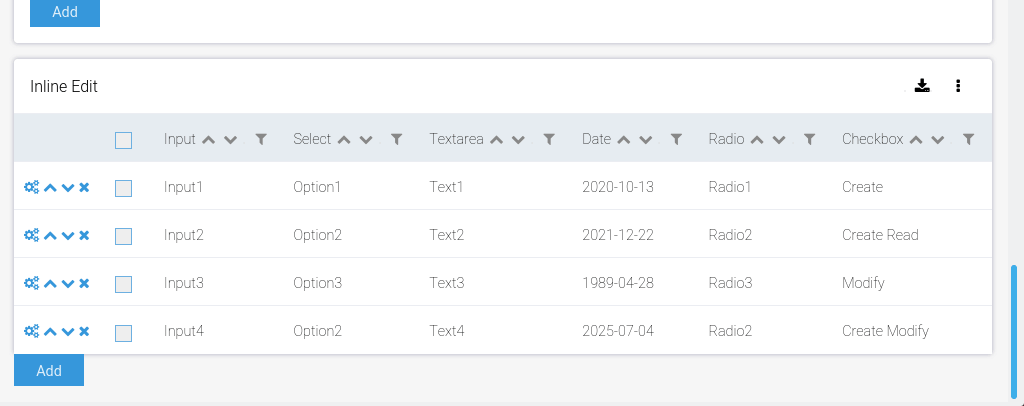The width and height of the screenshot is (1024, 406).
Task: Sort the Select column ascending
Action: click(344, 140)
